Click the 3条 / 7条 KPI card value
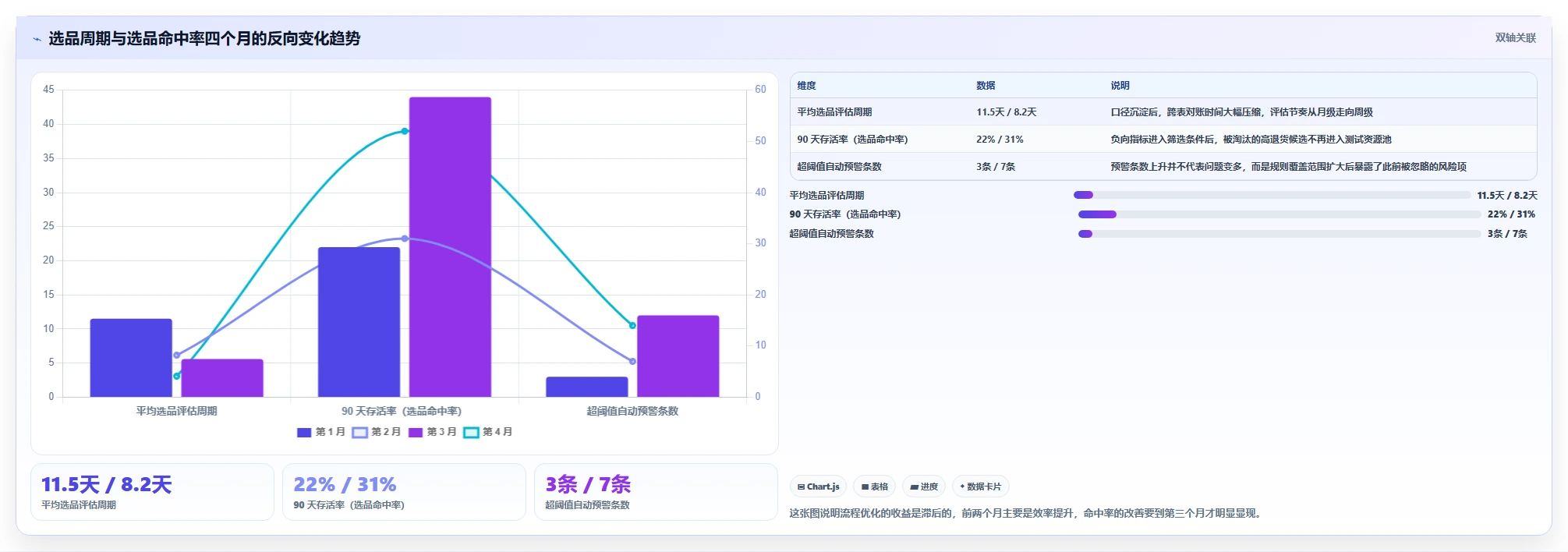The height and width of the screenshot is (552, 1568). (588, 484)
